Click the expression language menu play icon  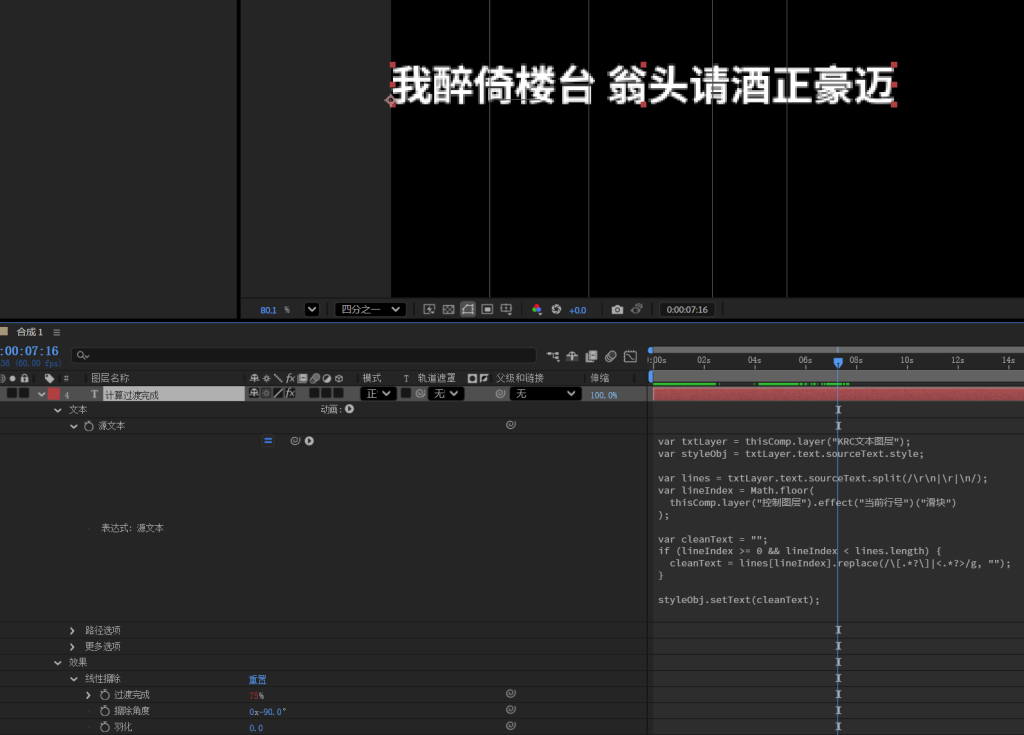(309, 441)
